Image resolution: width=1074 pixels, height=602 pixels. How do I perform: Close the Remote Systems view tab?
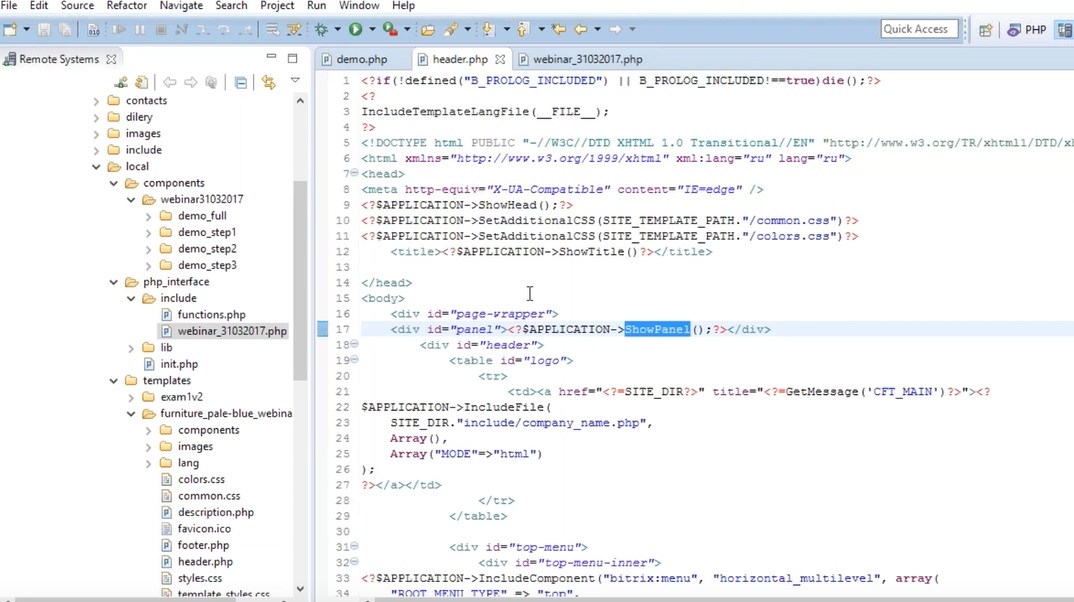point(111,60)
